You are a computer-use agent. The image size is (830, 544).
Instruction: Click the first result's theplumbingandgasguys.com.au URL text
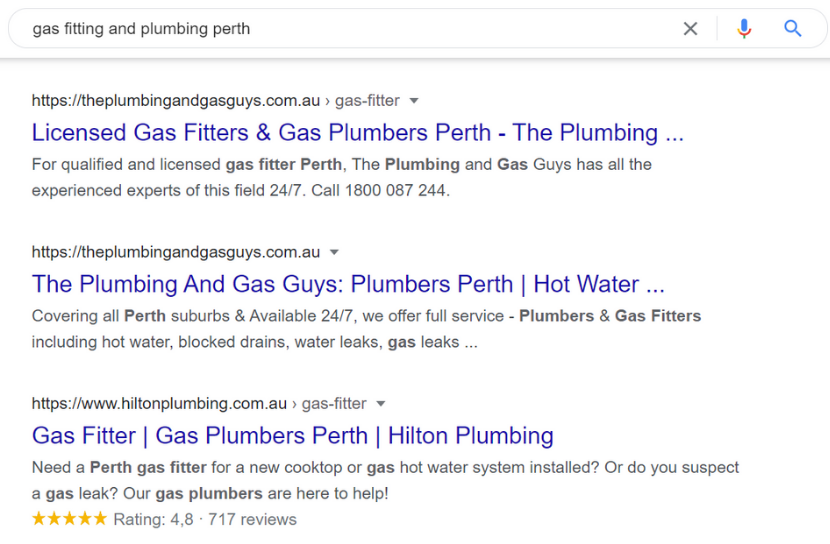176,101
